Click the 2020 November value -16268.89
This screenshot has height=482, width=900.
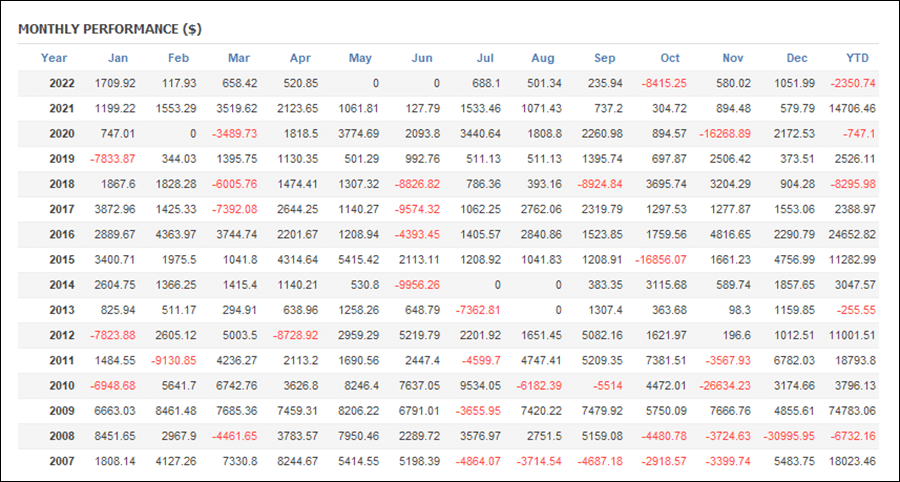(725, 134)
